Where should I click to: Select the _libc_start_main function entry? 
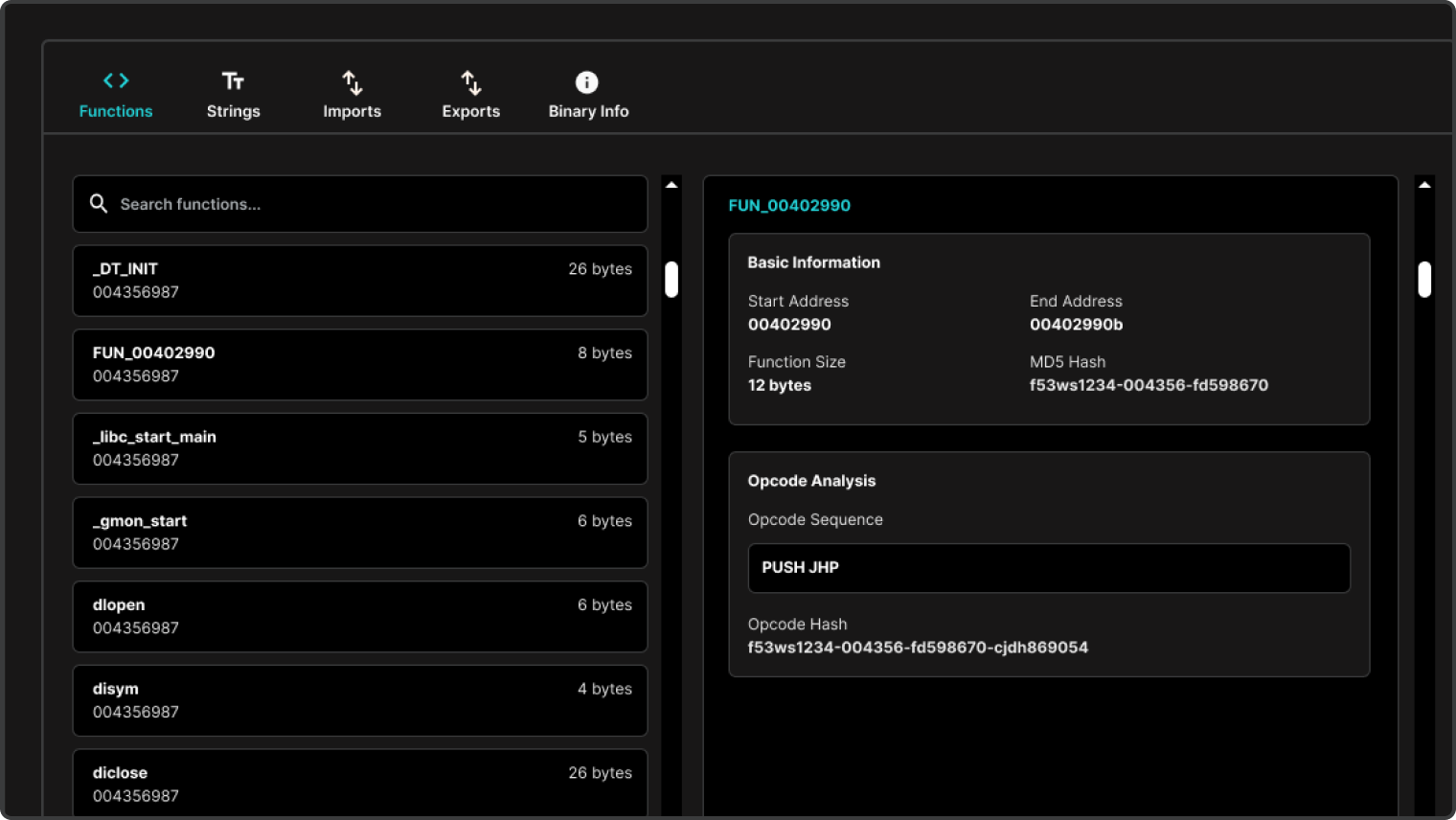359,448
